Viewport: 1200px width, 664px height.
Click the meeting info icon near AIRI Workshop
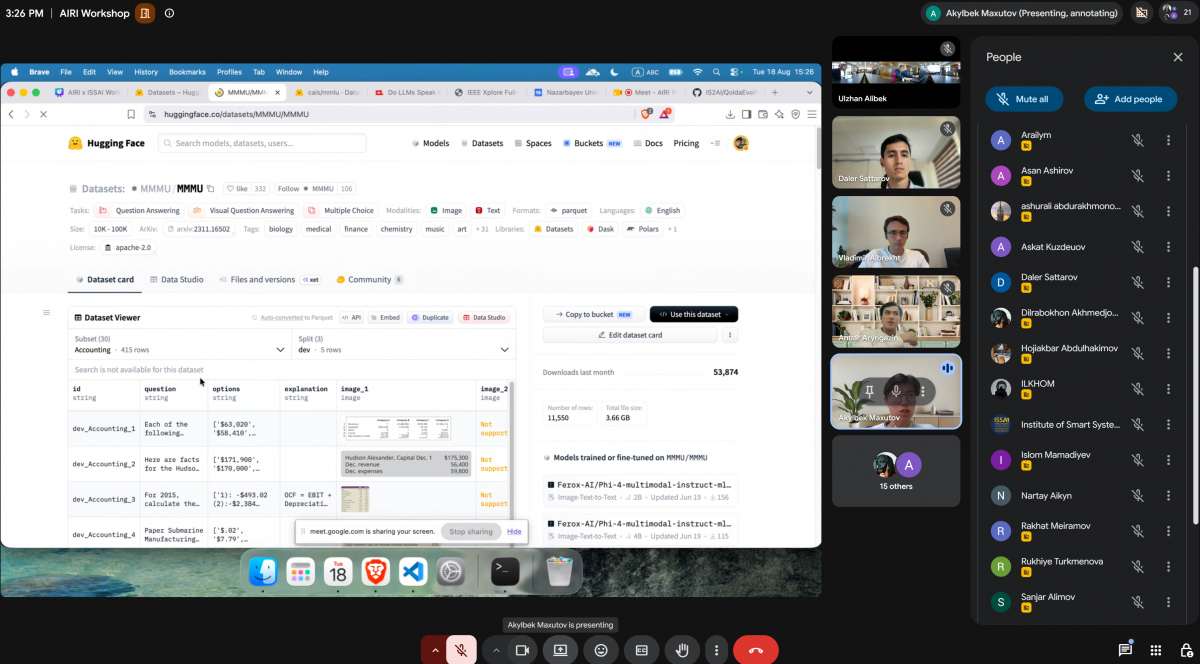pos(169,13)
